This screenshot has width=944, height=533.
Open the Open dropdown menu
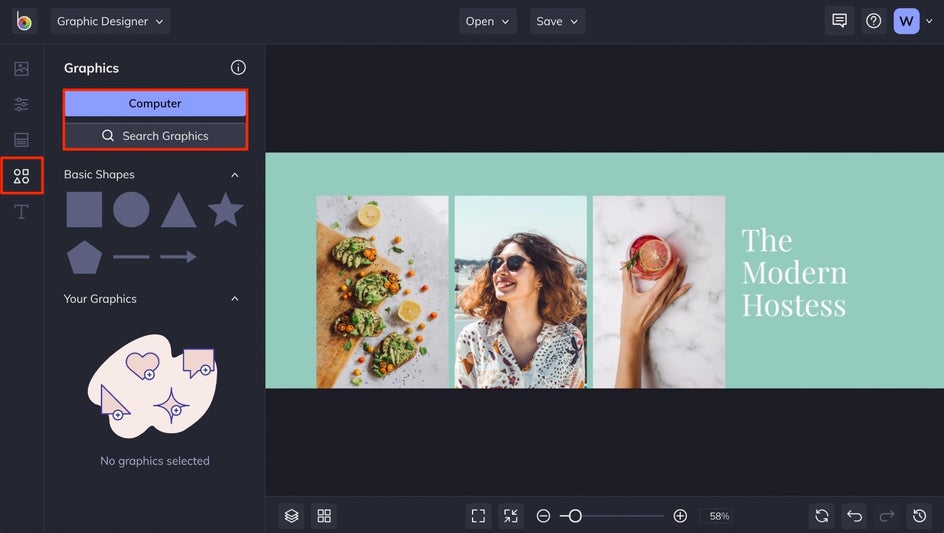487,21
